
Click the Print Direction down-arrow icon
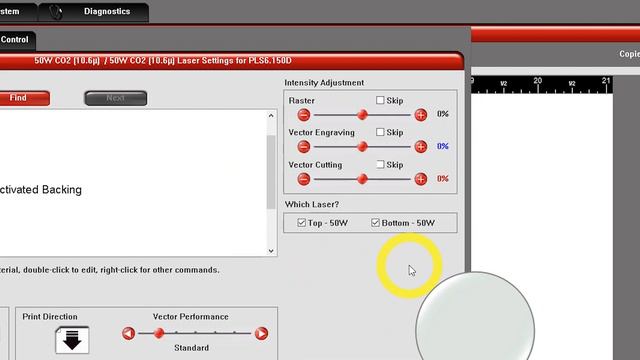point(72,340)
